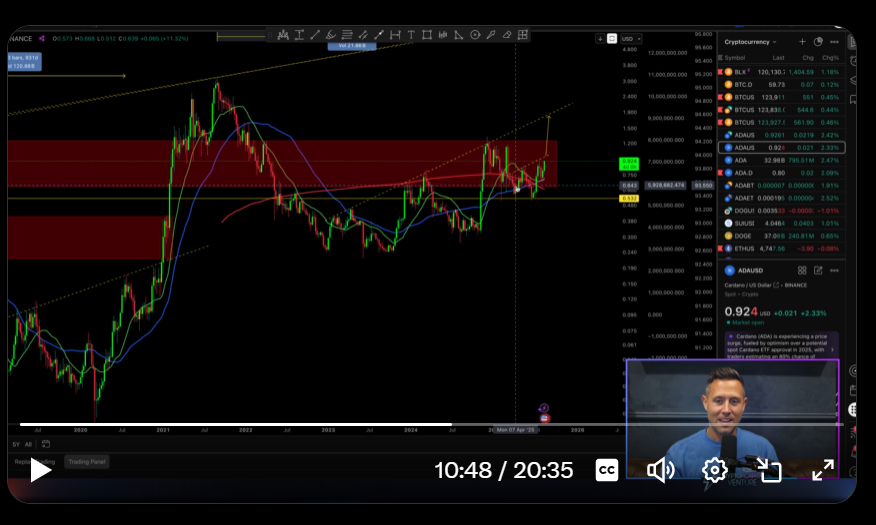This screenshot has height=525, width=876.
Task: Add symbol to watchlist with plus
Action: pos(802,42)
